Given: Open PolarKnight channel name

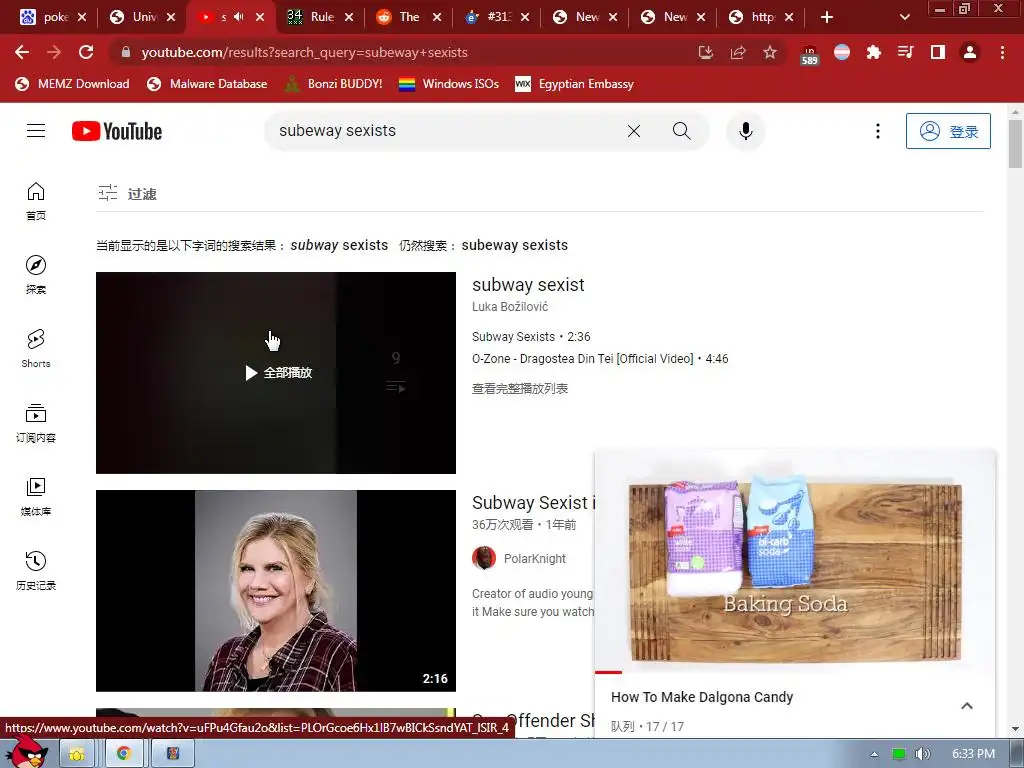Looking at the screenshot, I should (535, 558).
